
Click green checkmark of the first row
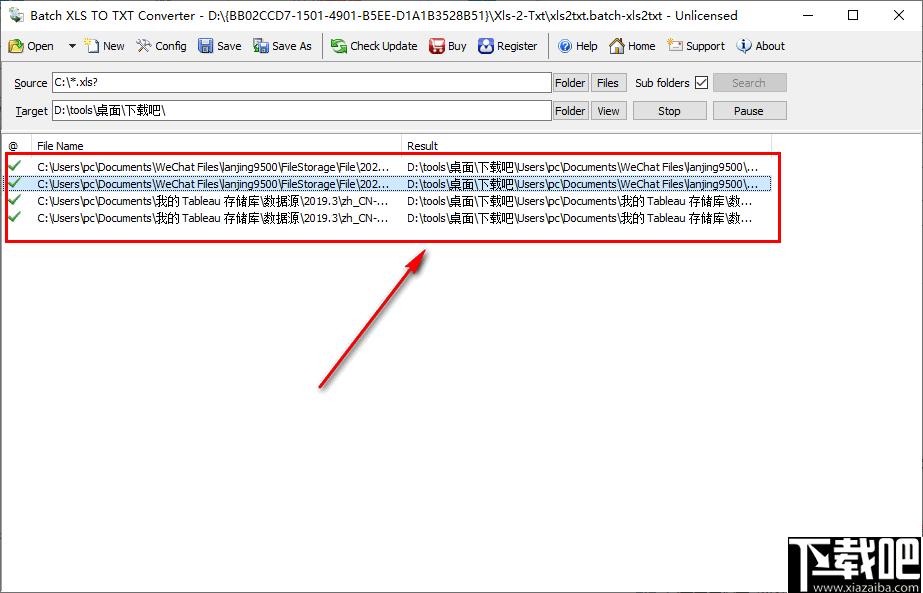coord(15,166)
